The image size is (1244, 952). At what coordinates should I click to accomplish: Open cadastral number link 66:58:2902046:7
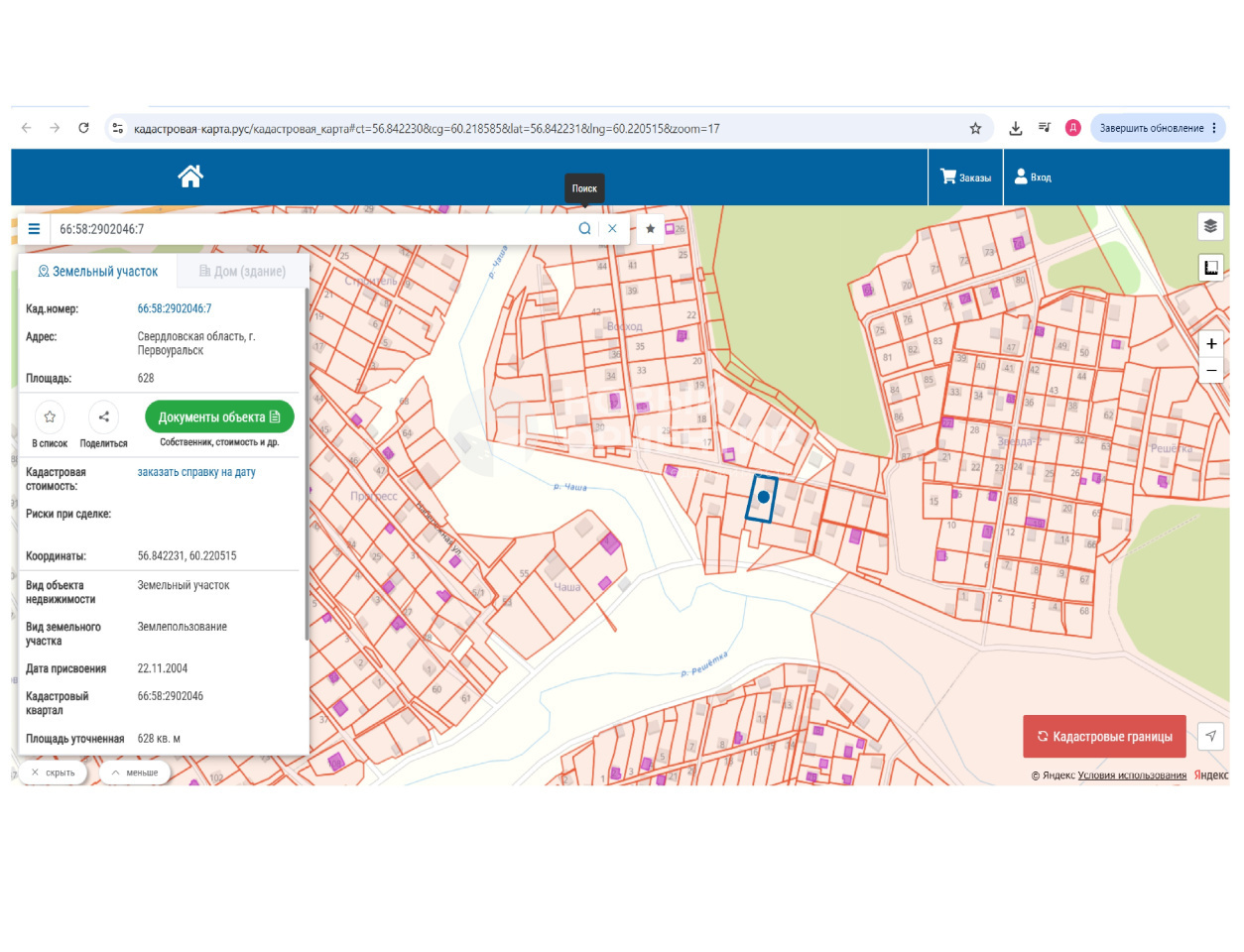[x=175, y=308]
